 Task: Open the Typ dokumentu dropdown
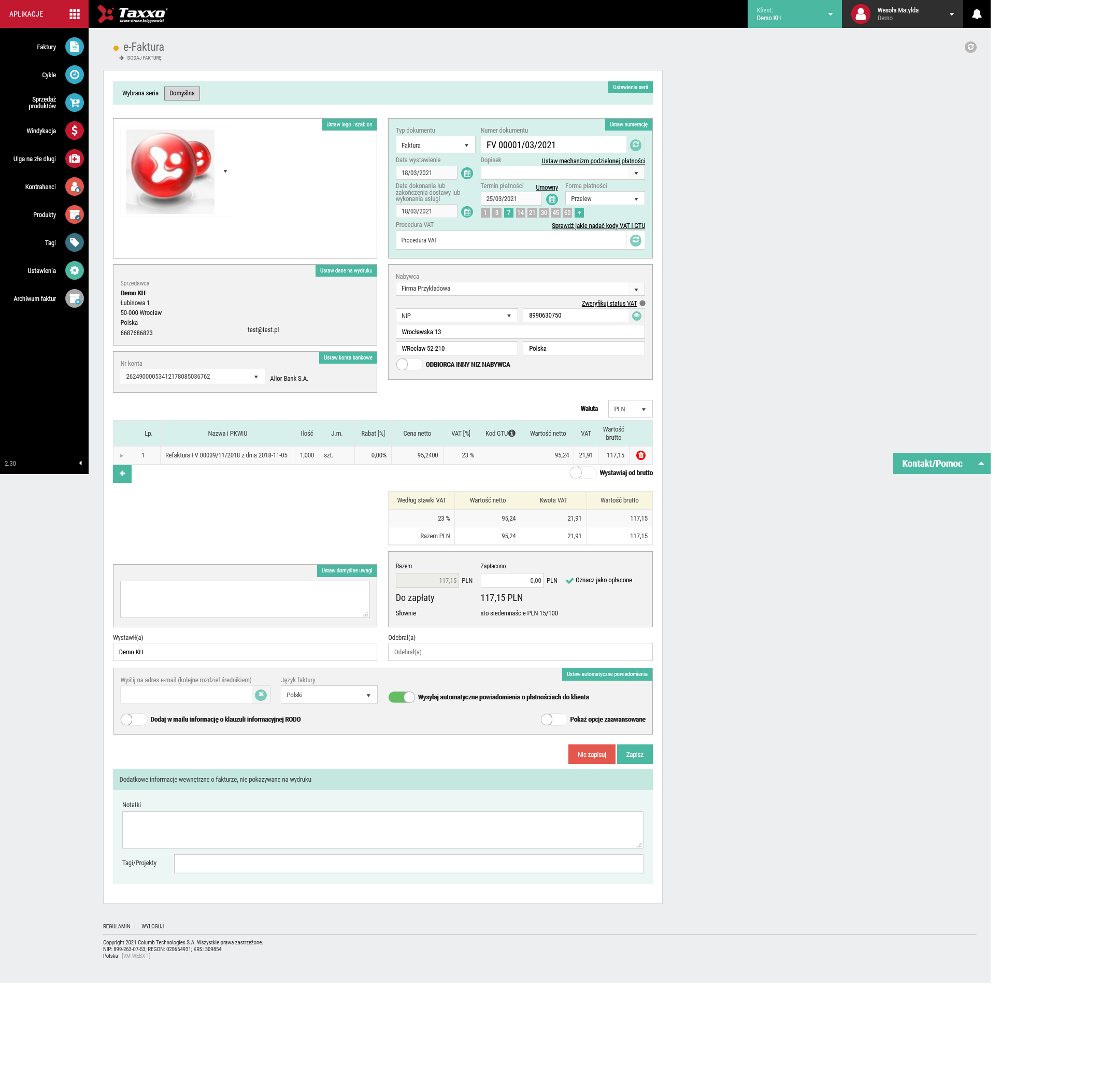point(435,145)
